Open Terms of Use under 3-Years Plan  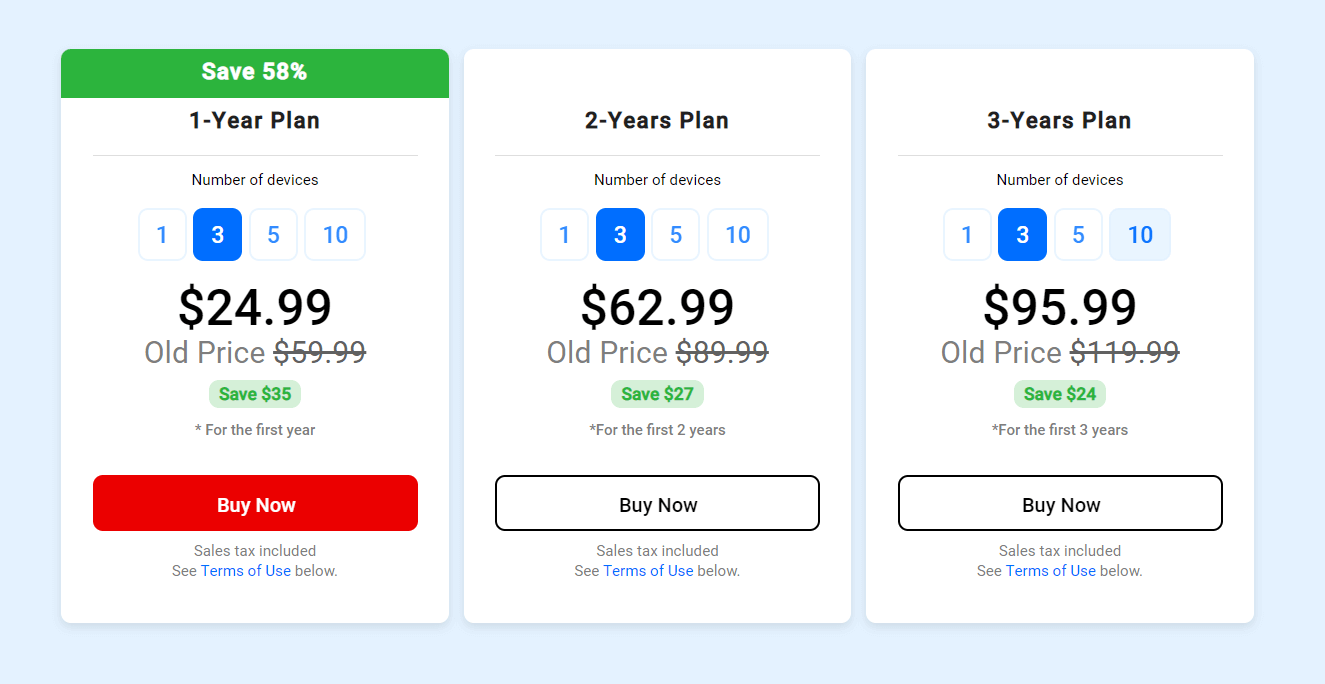click(1051, 571)
